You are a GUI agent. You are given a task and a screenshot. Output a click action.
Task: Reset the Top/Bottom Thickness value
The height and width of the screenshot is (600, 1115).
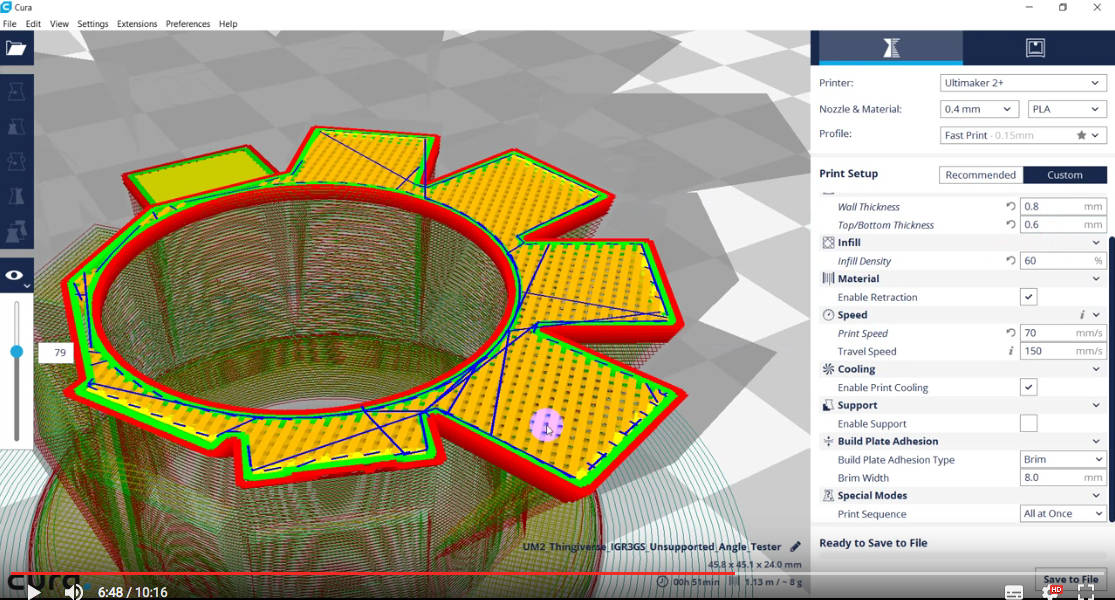point(1010,225)
